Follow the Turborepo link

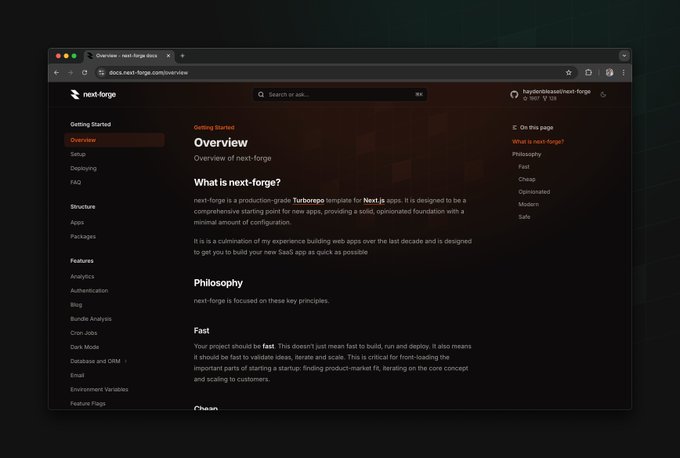(308, 200)
